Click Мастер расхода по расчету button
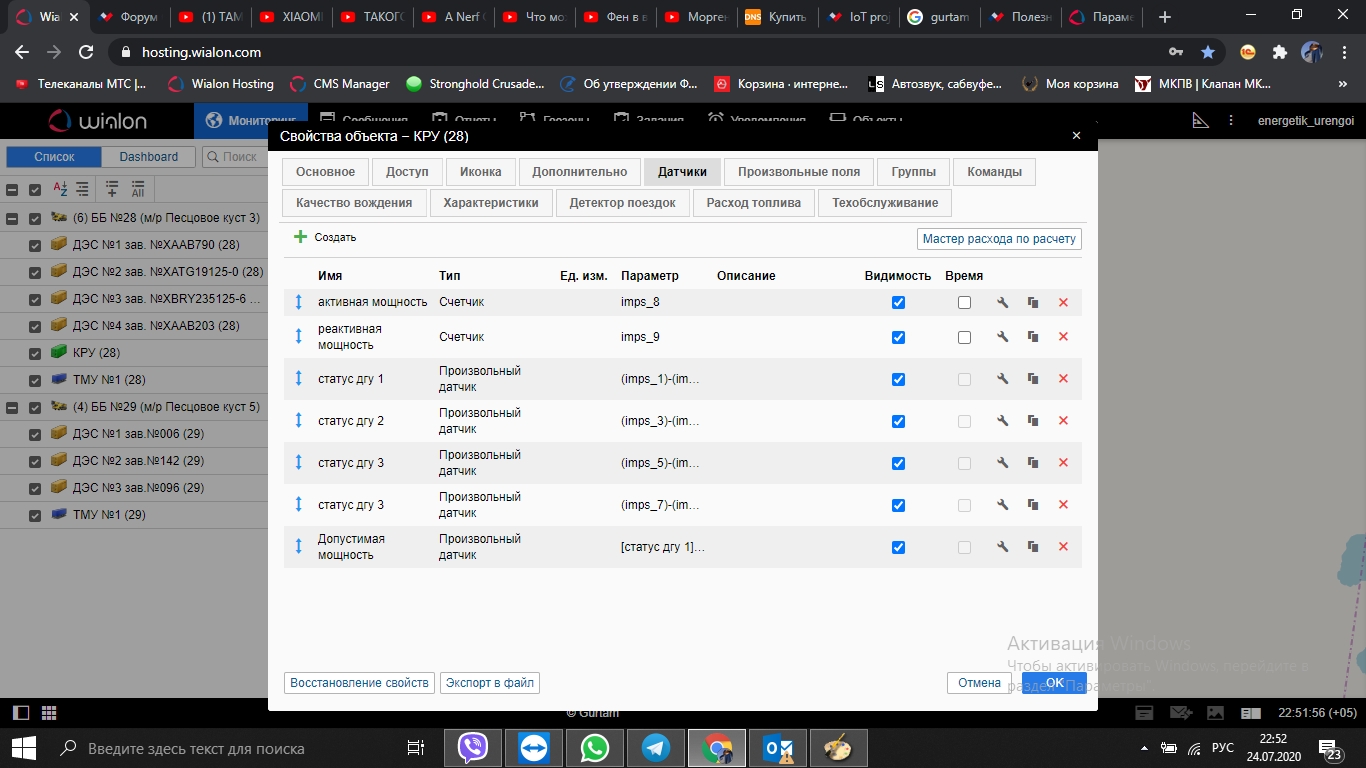Viewport: 1366px width, 768px height. pos(998,239)
